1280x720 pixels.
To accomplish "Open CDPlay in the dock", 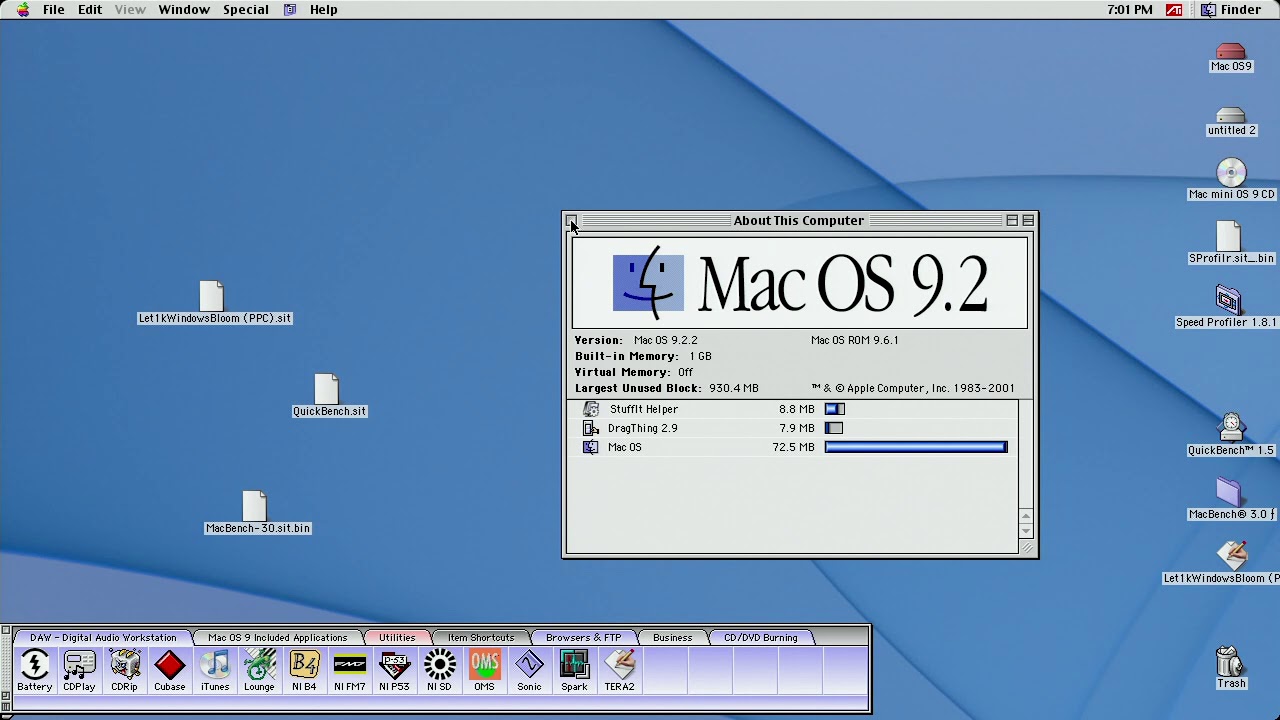I will [x=79, y=670].
